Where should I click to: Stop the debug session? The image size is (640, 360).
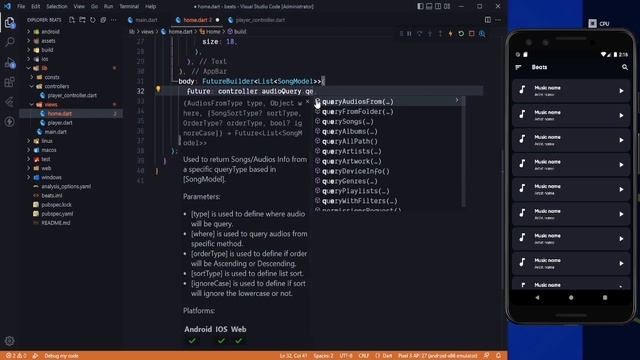coord(471,33)
